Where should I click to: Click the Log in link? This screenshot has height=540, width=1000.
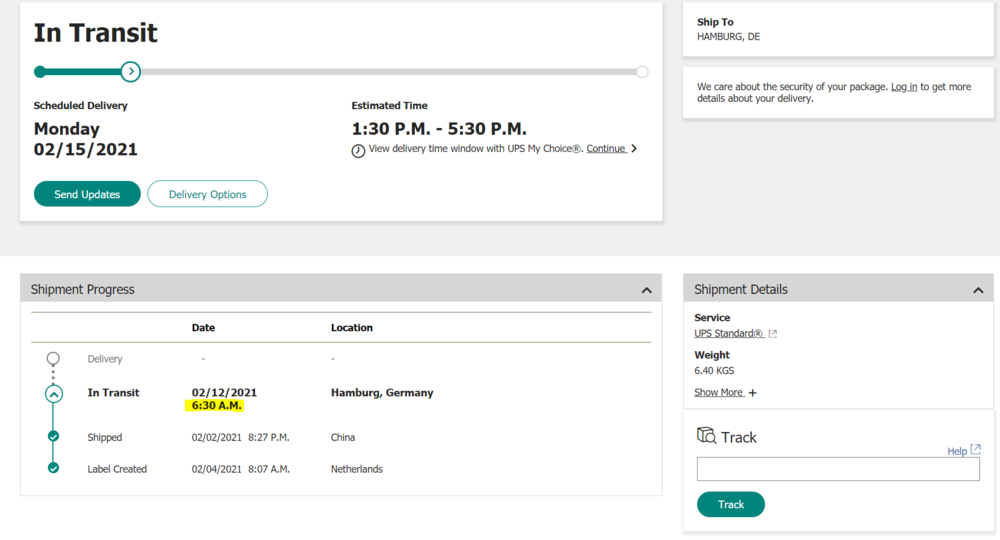(x=904, y=87)
